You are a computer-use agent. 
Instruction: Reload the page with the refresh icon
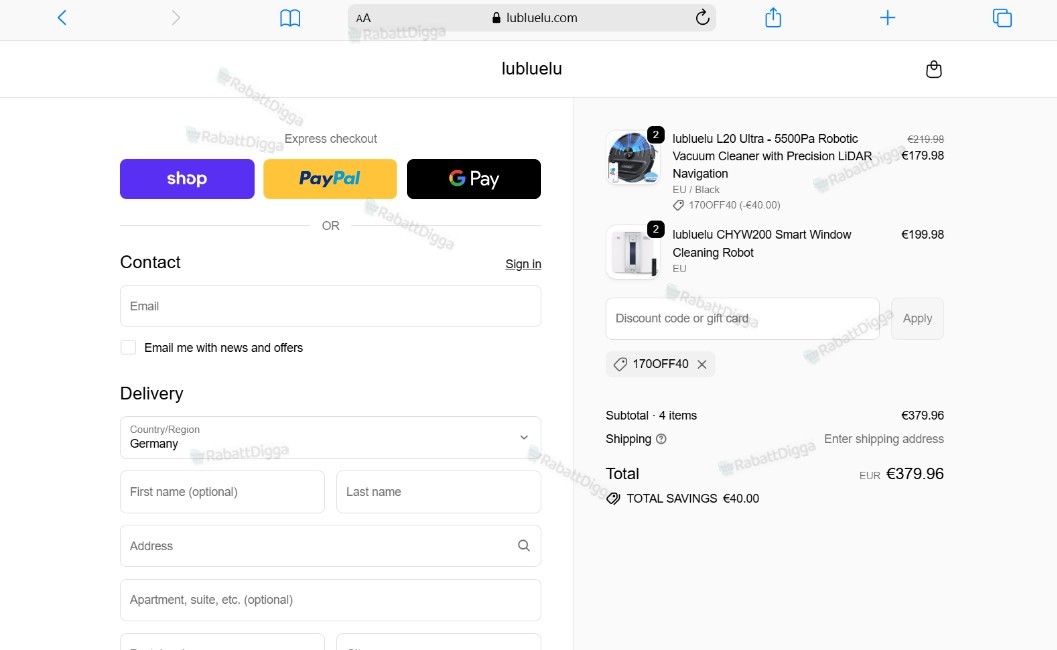(702, 18)
